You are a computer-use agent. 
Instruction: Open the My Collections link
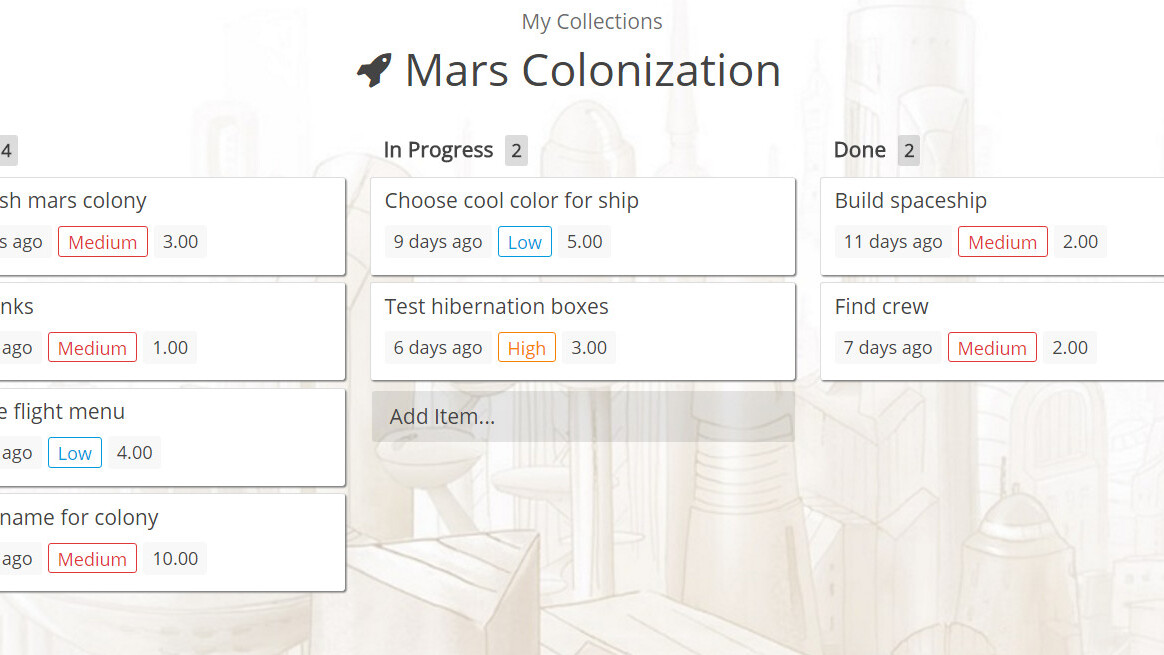tap(592, 21)
